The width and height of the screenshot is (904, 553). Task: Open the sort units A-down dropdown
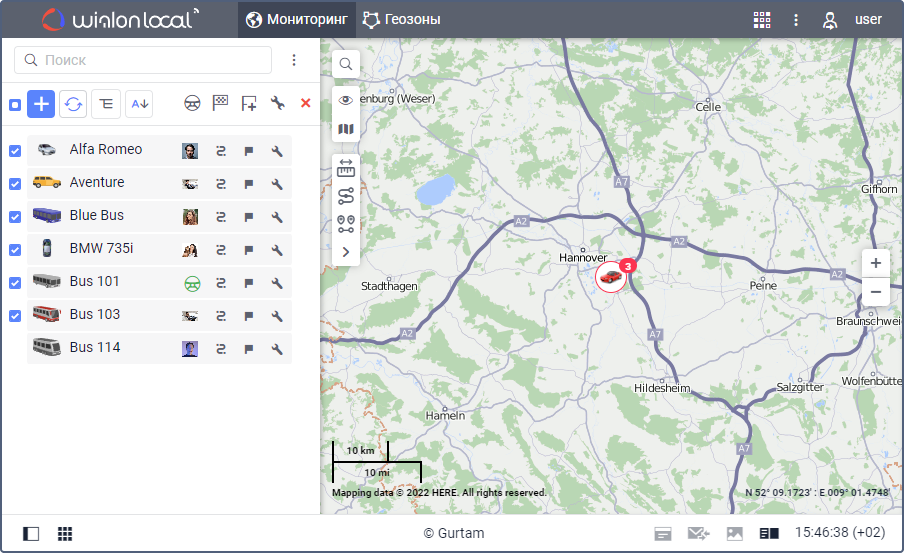(x=139, y=104)
